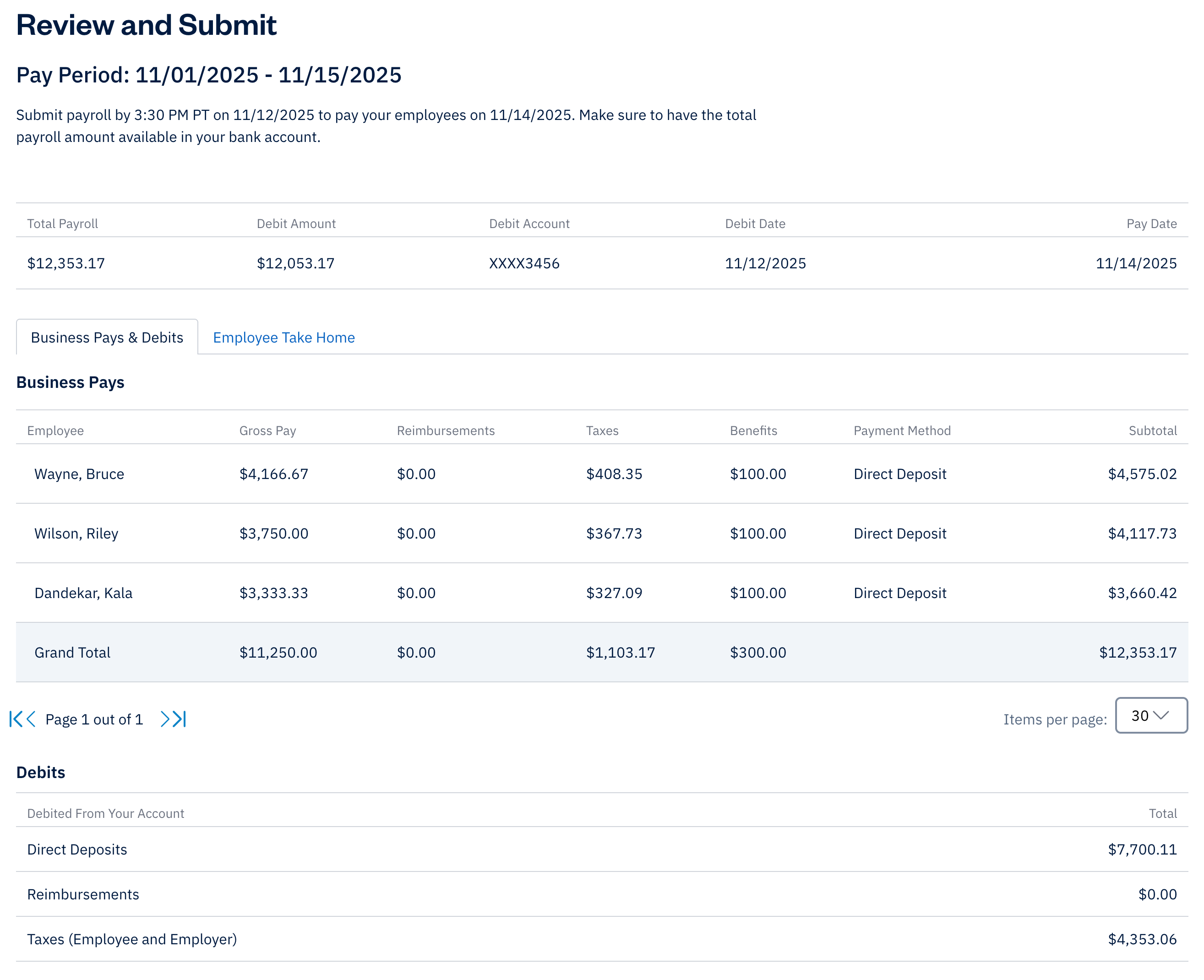Select the Business Pays & Debits tab
This screenshot has width=1204, height=980.
click(x=107, y=337)
